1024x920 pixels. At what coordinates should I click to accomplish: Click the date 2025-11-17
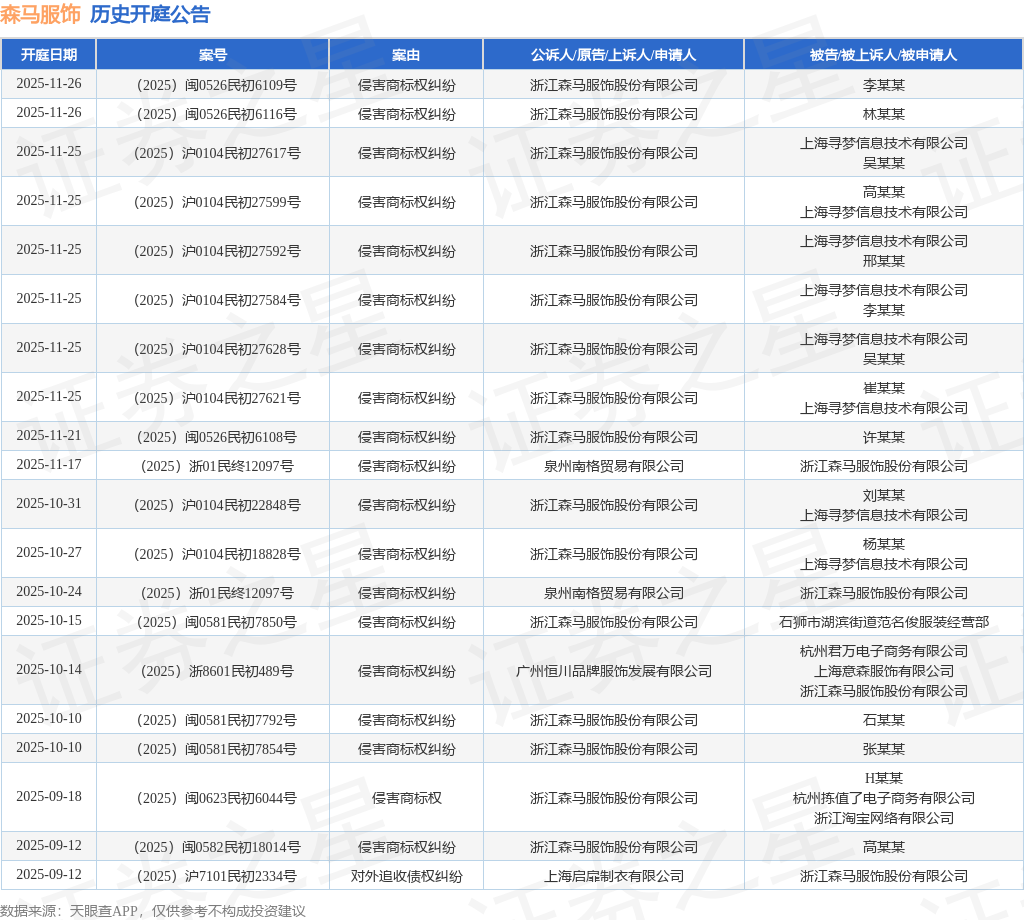click(x=49, y=464)
